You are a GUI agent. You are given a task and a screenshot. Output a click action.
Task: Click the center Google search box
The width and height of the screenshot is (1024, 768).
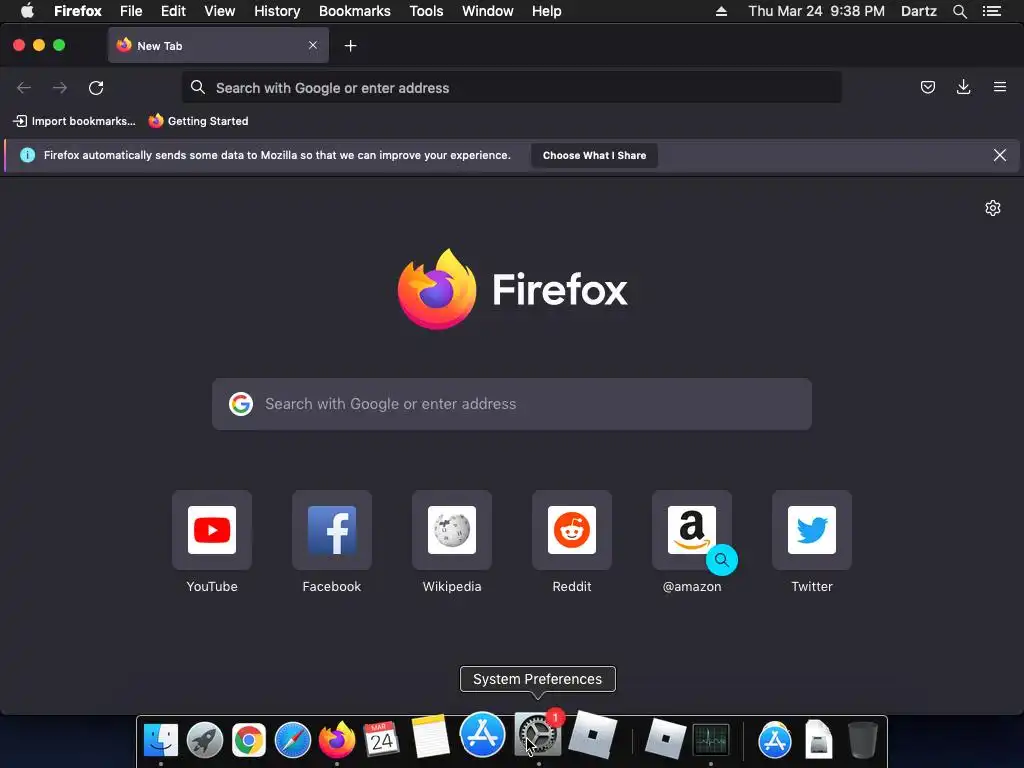pyautogui.click(x=511, y=404)
